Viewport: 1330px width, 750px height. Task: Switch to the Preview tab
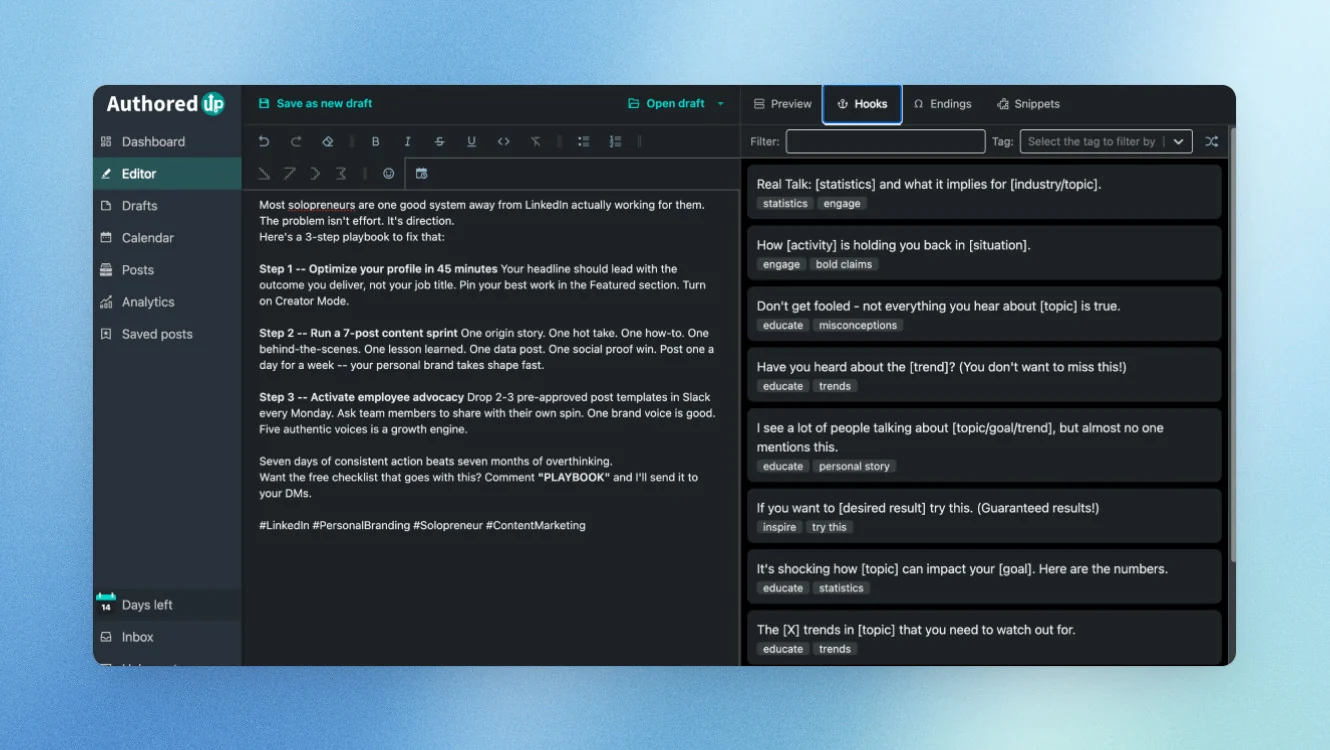[782, 104]
